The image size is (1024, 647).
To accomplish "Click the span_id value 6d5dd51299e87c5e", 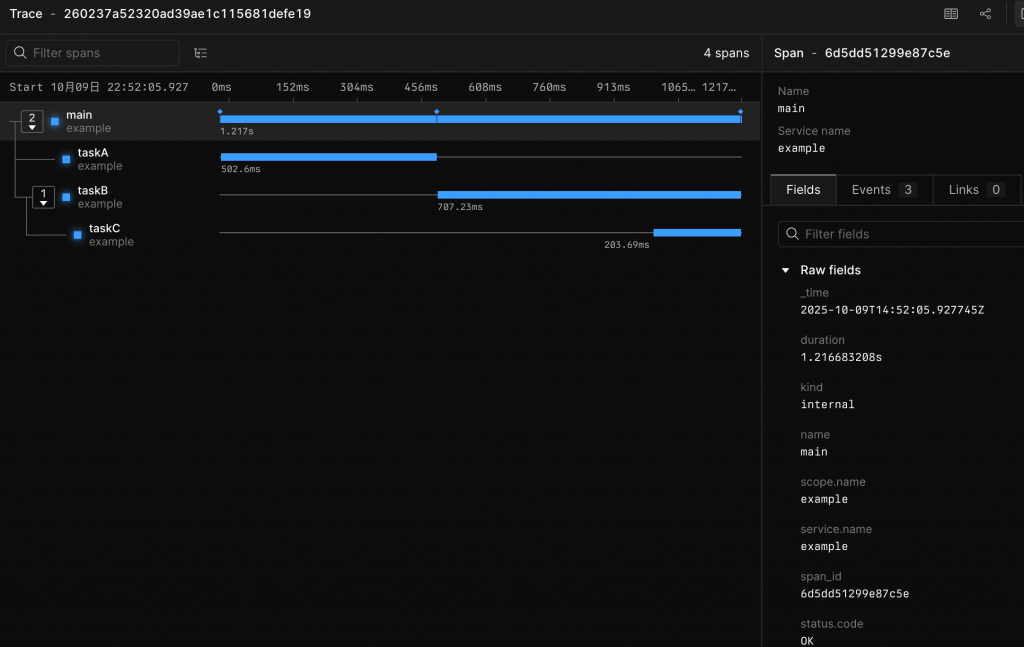I will [855, 594].
